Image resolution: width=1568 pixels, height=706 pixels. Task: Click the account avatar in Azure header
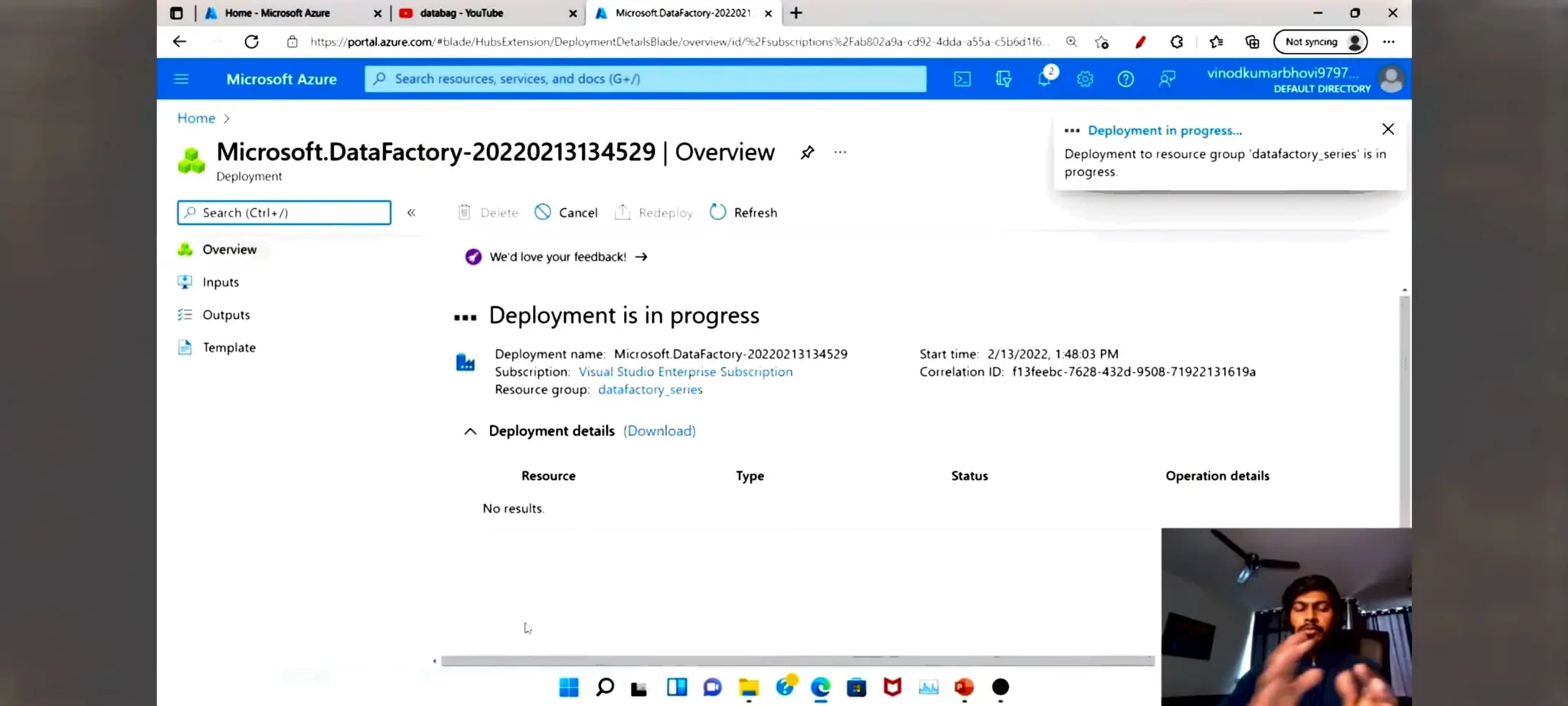[x=1391, y=79]
